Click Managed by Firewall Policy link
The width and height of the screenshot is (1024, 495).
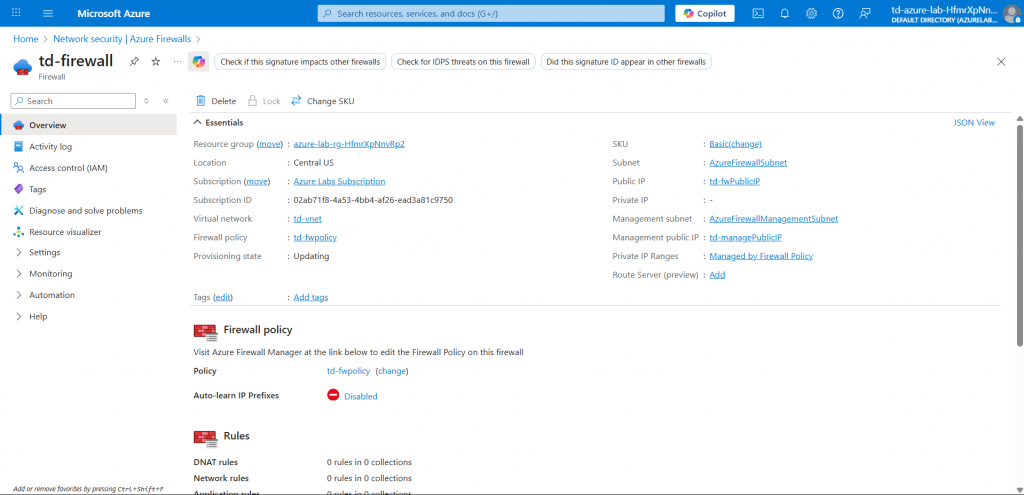[x=761, y=256]
